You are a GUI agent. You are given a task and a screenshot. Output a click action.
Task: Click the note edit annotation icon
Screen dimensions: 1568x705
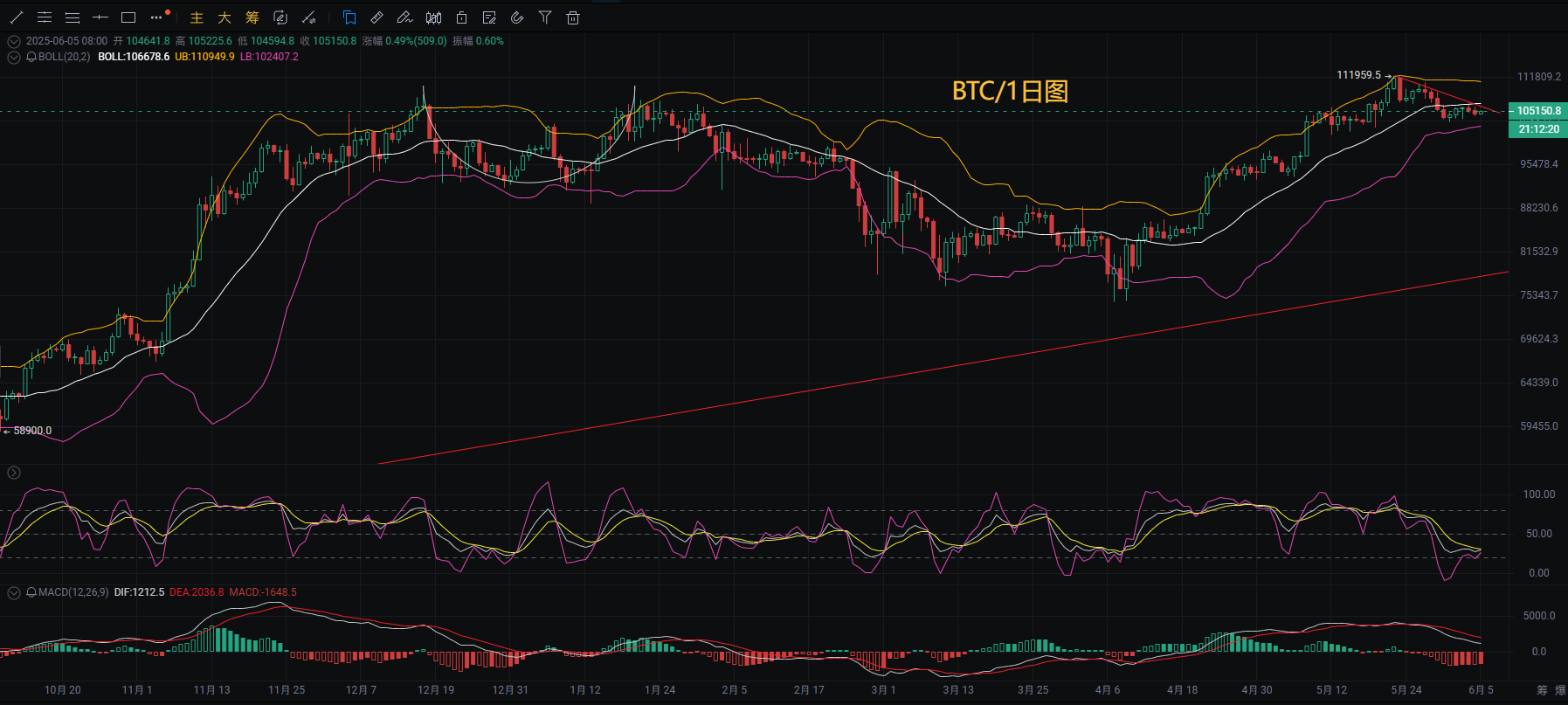(489, 17)
